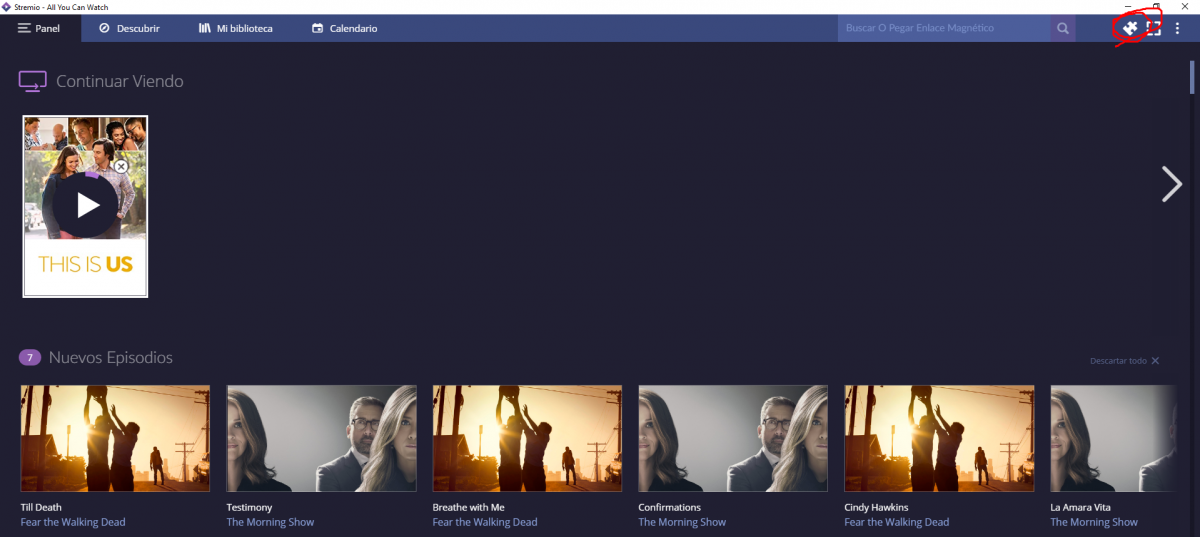The image size is (1200, 537).
Task: Open Breathe with Me episode thumbnail
Action: (x=527, y=438)
